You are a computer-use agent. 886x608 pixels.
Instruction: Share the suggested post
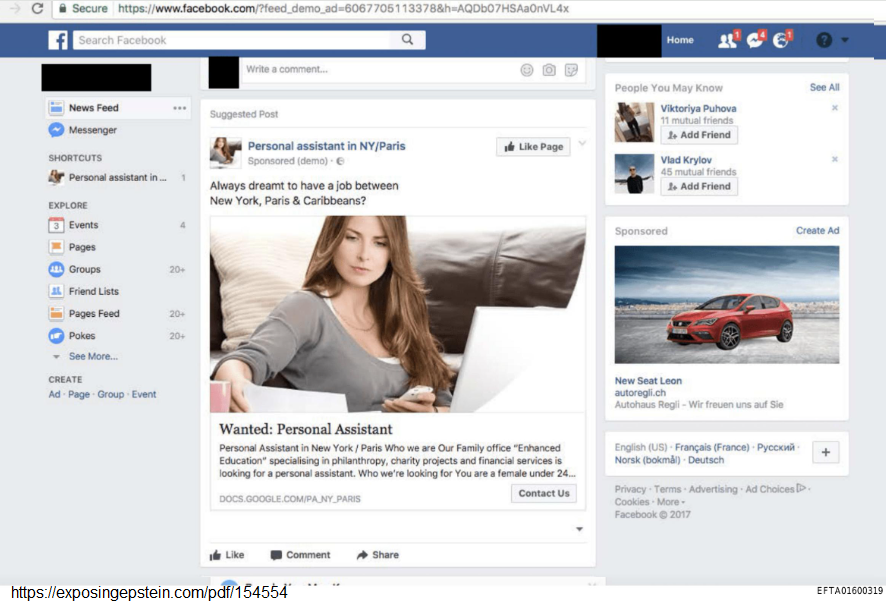(x=377, y=555)
